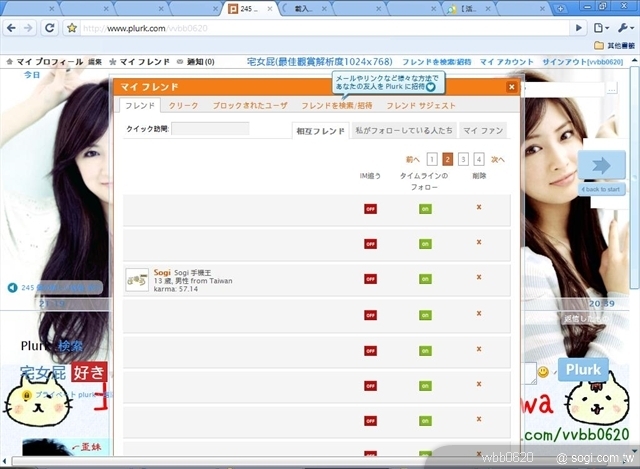
Task: Click the top-bar フレンドを検索/招待 link
Action: (x=436, y=62)
